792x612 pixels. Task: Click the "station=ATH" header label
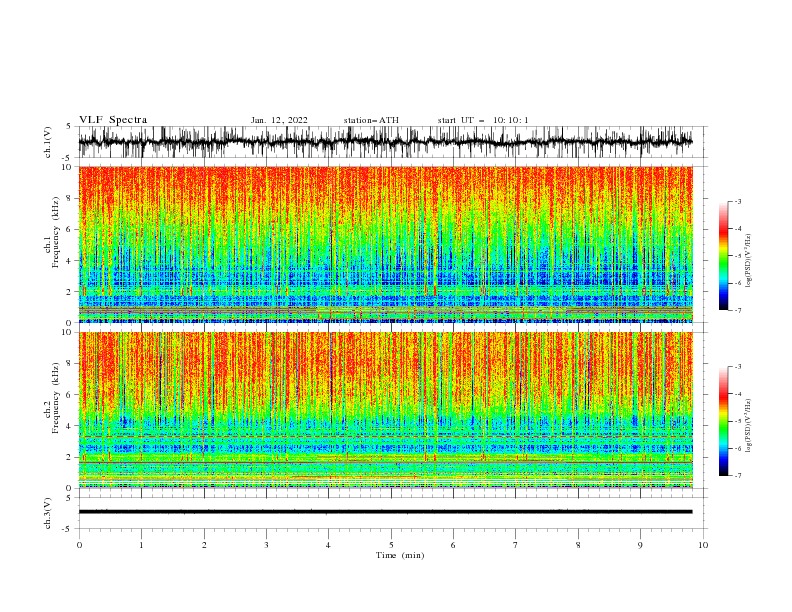click(x=371, y=120)
